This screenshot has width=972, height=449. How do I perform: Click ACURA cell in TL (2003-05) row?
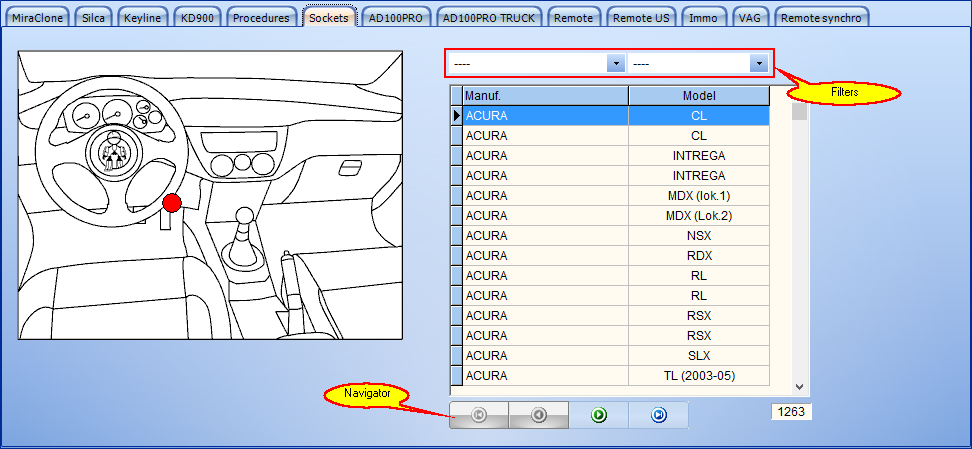(x=545, y=376)
